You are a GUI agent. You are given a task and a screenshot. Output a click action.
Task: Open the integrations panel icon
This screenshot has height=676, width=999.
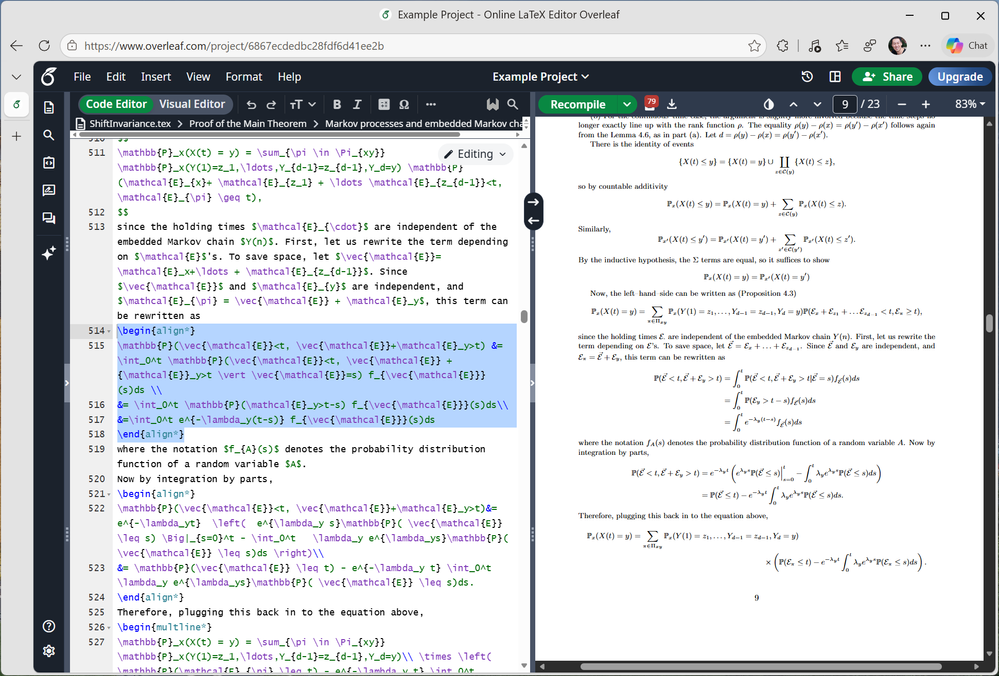(x=48, y=162)
